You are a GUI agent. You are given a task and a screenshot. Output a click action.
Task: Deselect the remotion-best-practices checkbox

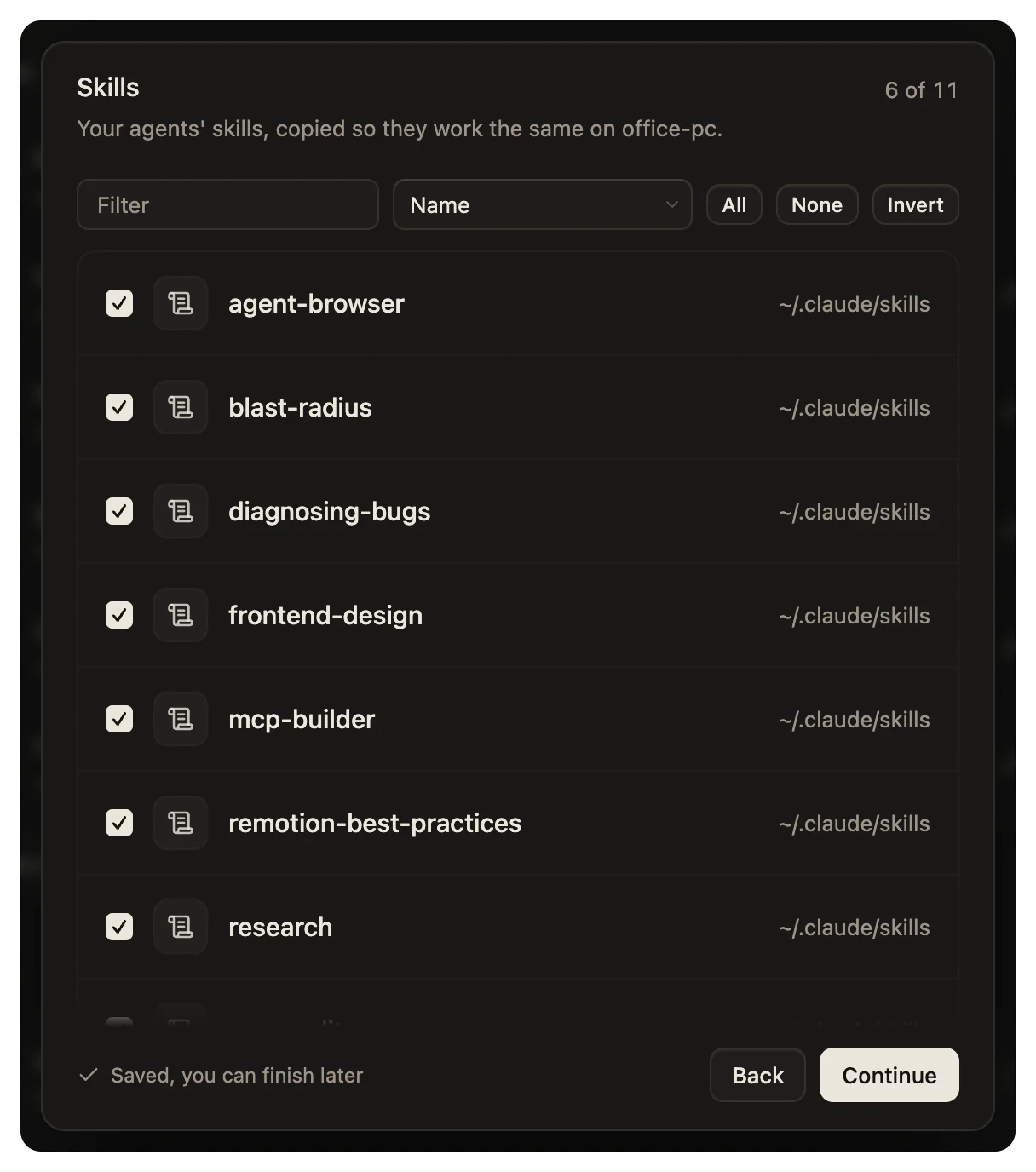119,823
